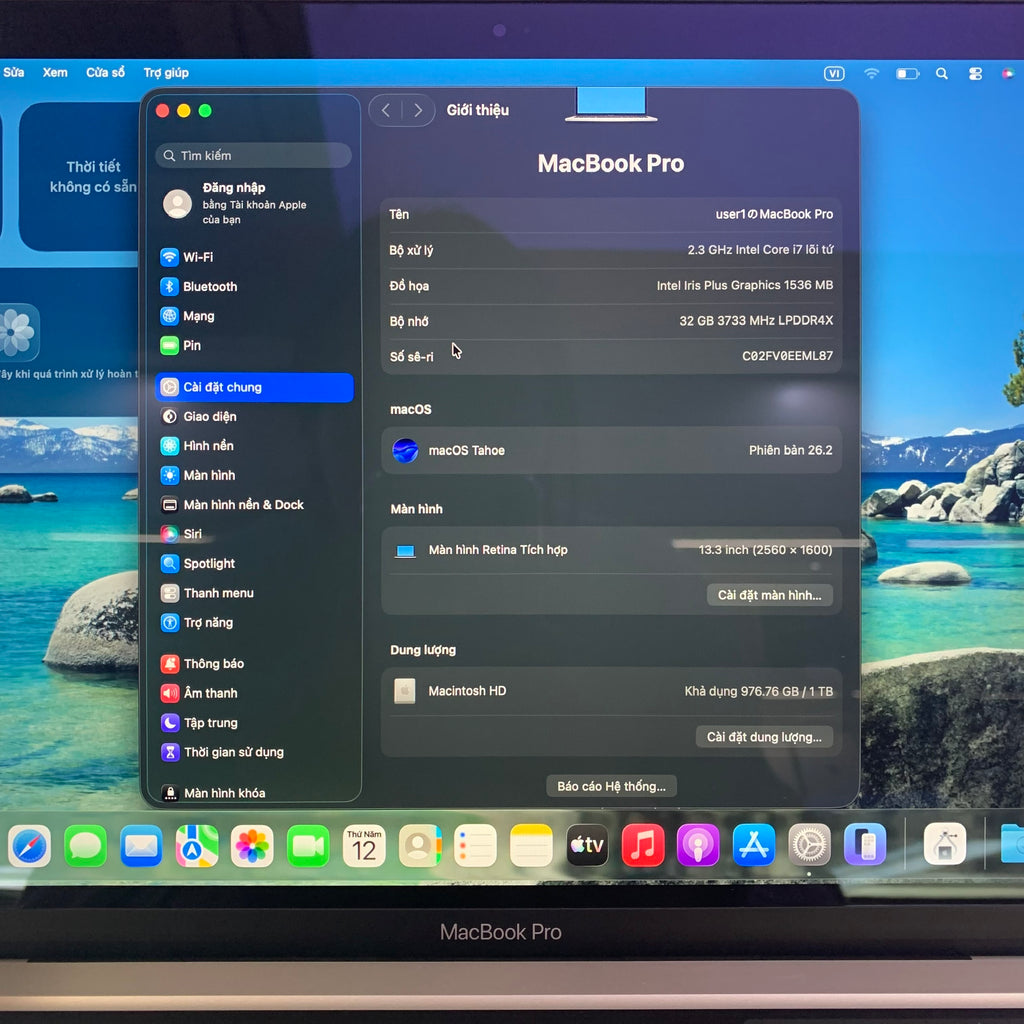This screenshot has width=1024, height=1024.
Task: Click the Cài đặt màn hình button
Action: click(769, 596)
